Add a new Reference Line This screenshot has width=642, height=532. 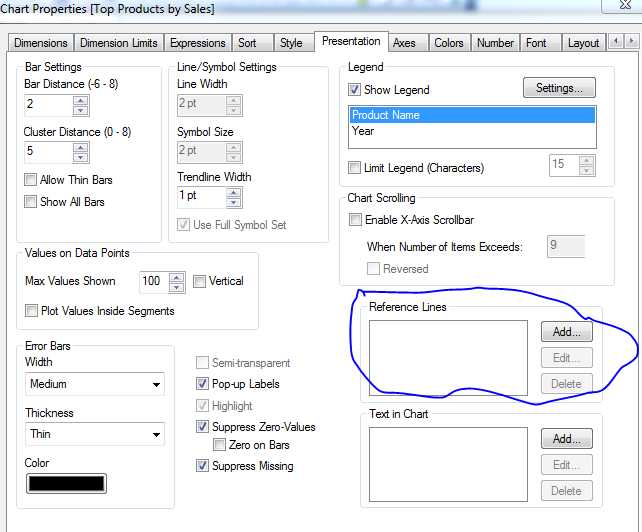[567, 332]
